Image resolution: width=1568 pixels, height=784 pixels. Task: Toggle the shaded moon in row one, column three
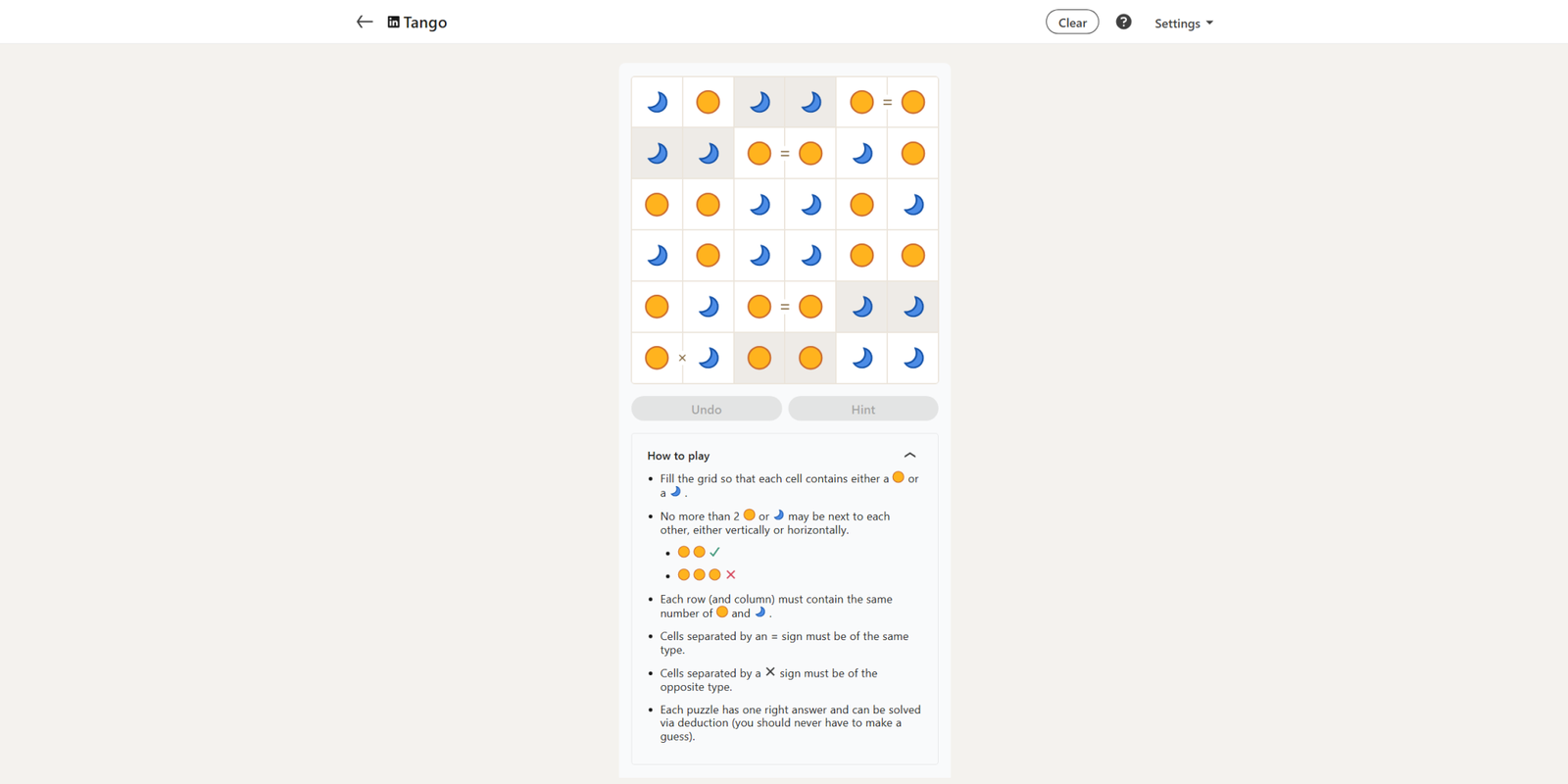click(x=759, y=102)
